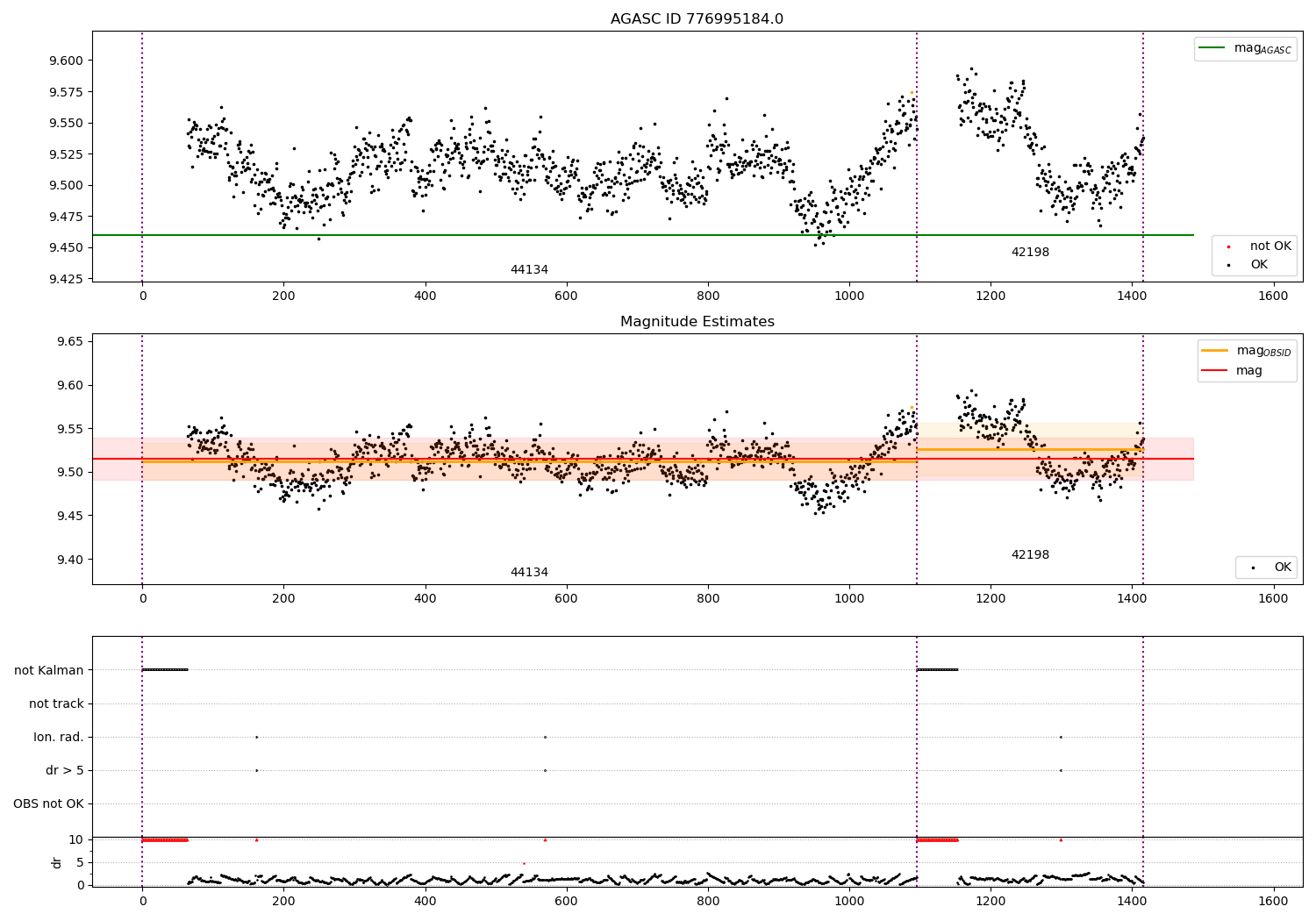Image resolution: width=1316 pixels, height=921 pixels.
Task: Click the '5' tick on the dr axis
Action: coord(81,862)
